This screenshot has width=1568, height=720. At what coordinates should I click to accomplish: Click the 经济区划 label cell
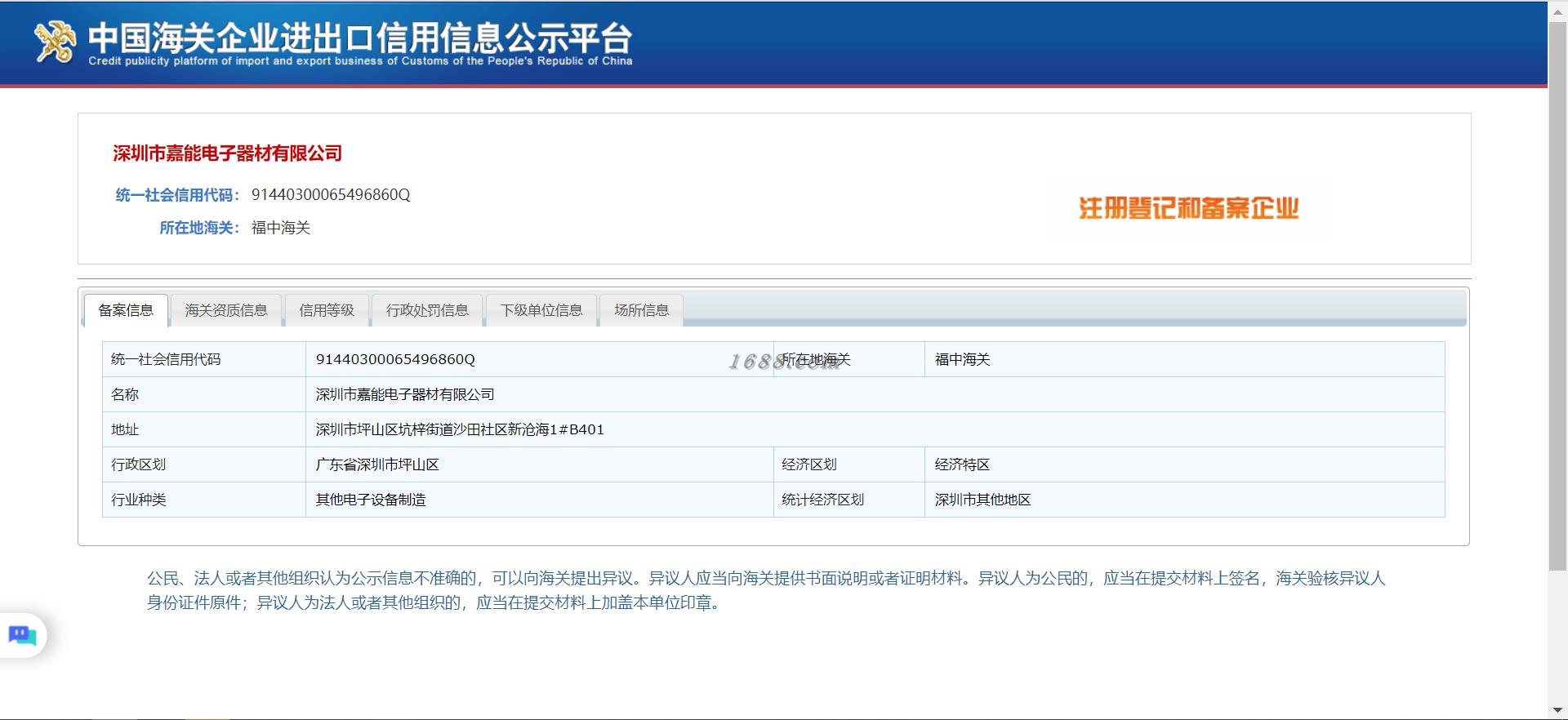849,464
